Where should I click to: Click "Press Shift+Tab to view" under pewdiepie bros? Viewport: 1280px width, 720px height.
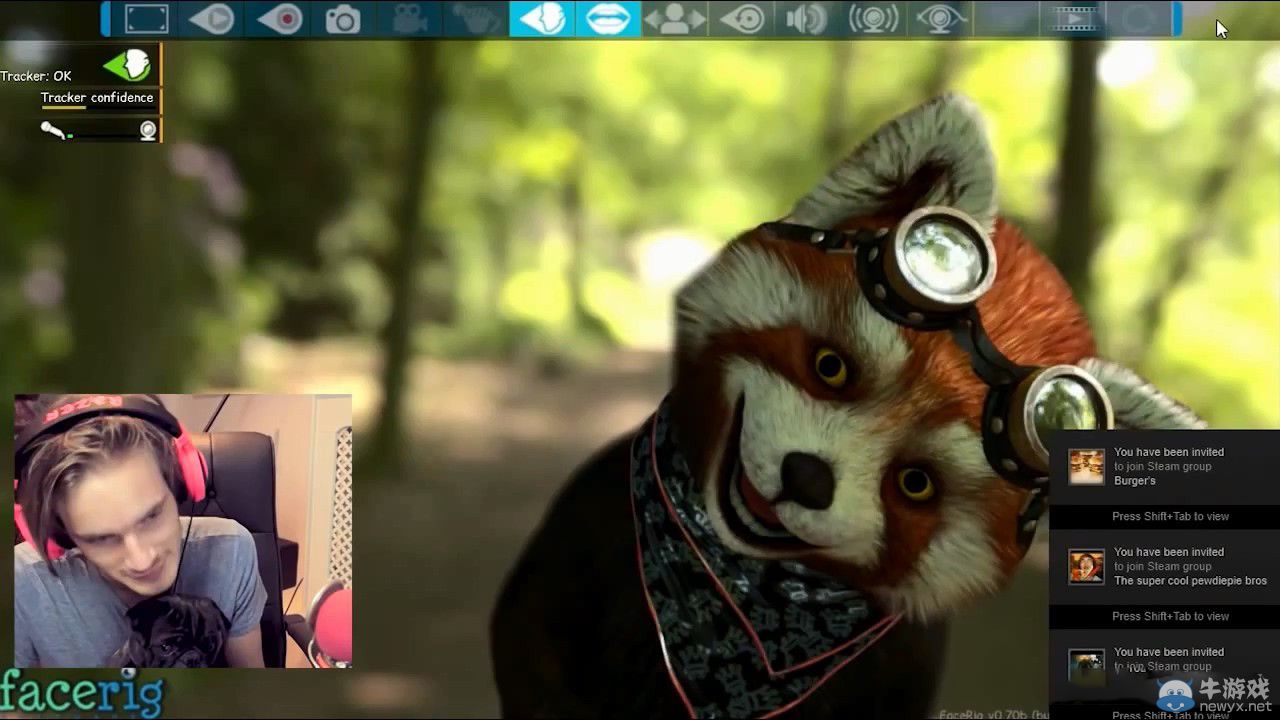pyautogui.click(x=1170, y=617)
